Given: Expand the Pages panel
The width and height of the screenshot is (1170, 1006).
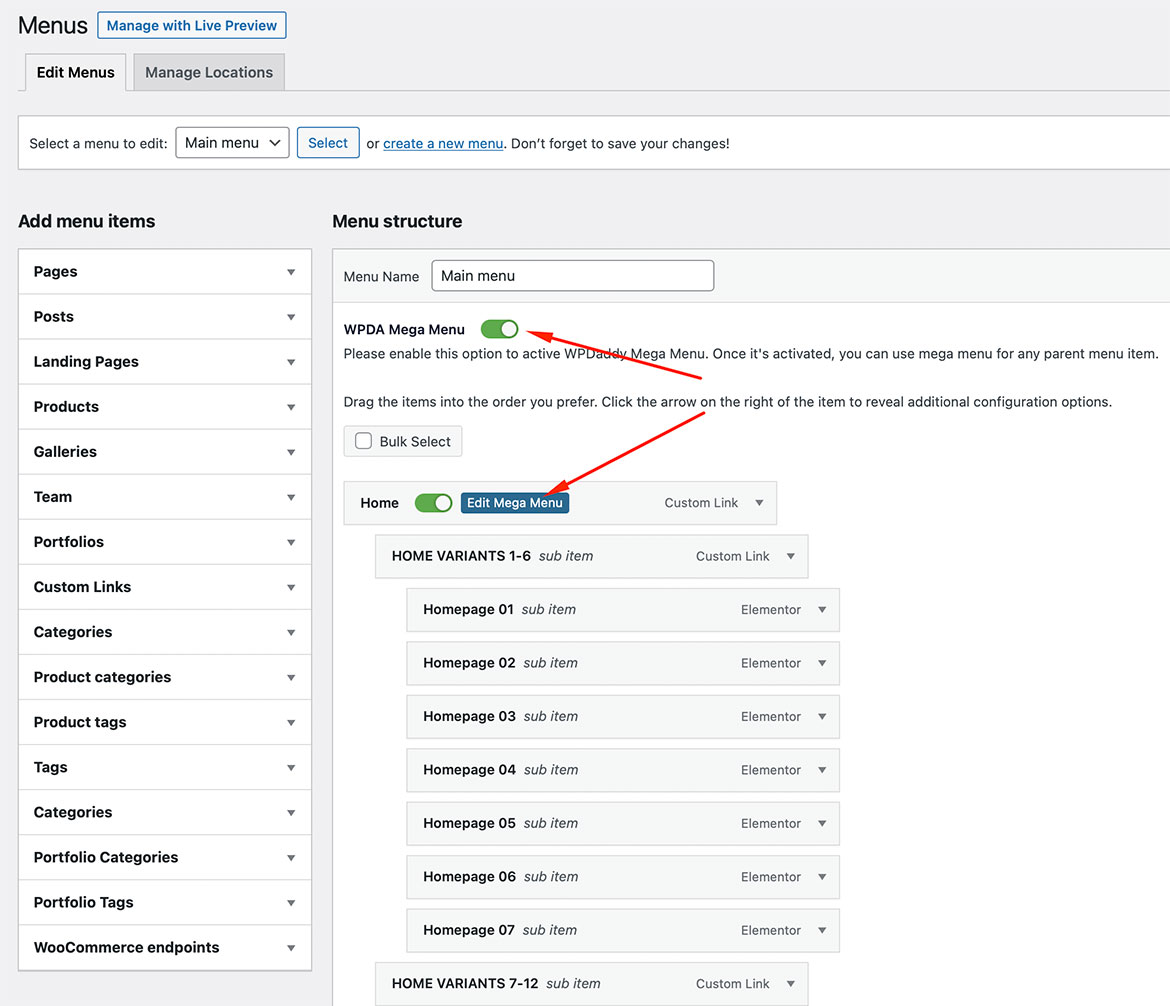Looking at the screenshot, I should [165, 272].
